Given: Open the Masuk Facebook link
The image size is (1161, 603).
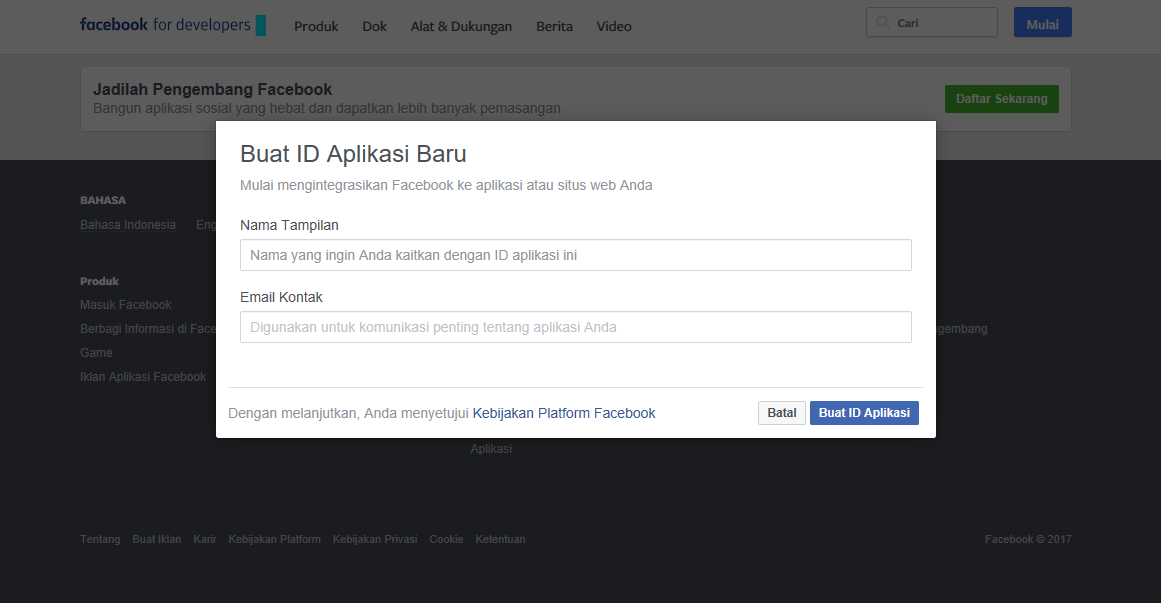Looking at the screenshot, I should click(126, 304).
